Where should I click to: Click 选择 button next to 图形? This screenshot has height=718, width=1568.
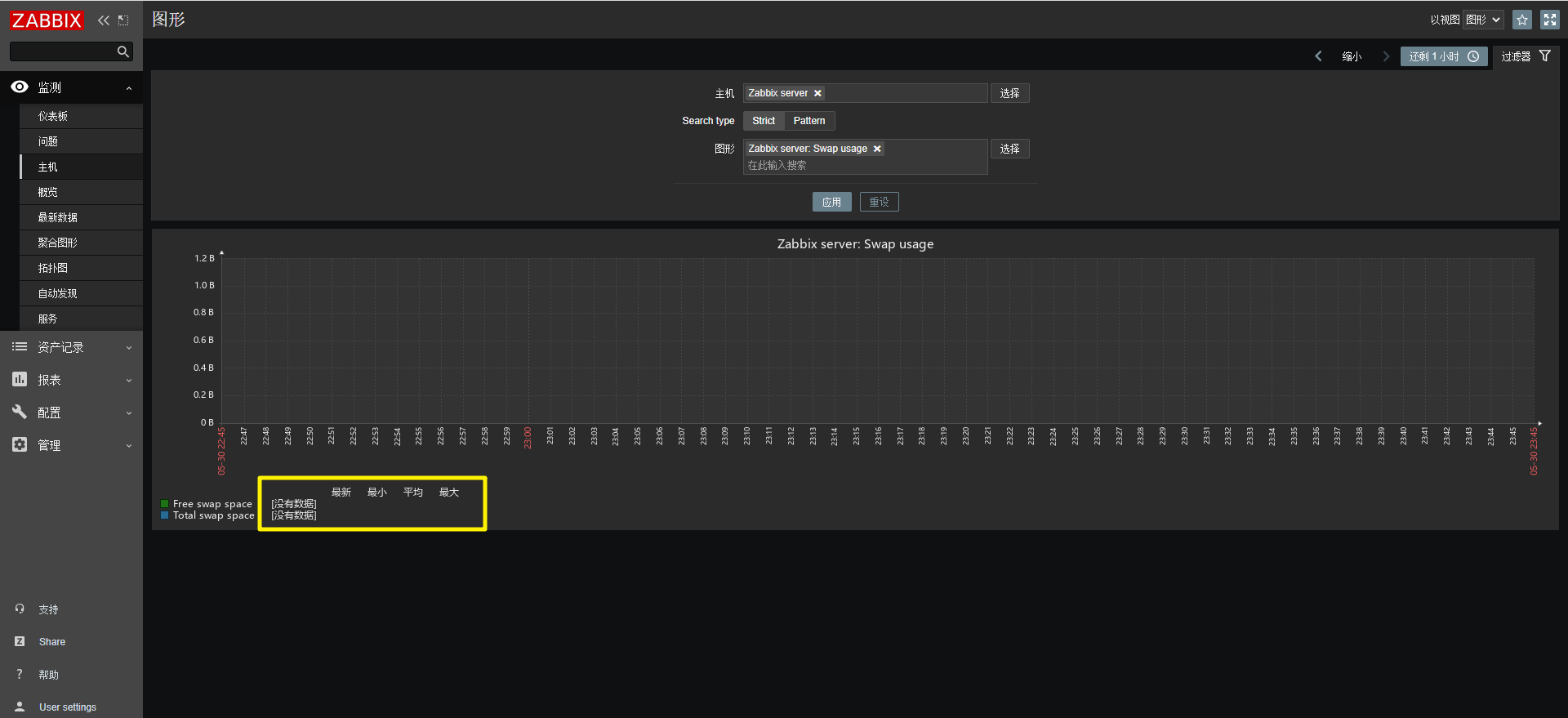click(x=1010, y=149)
